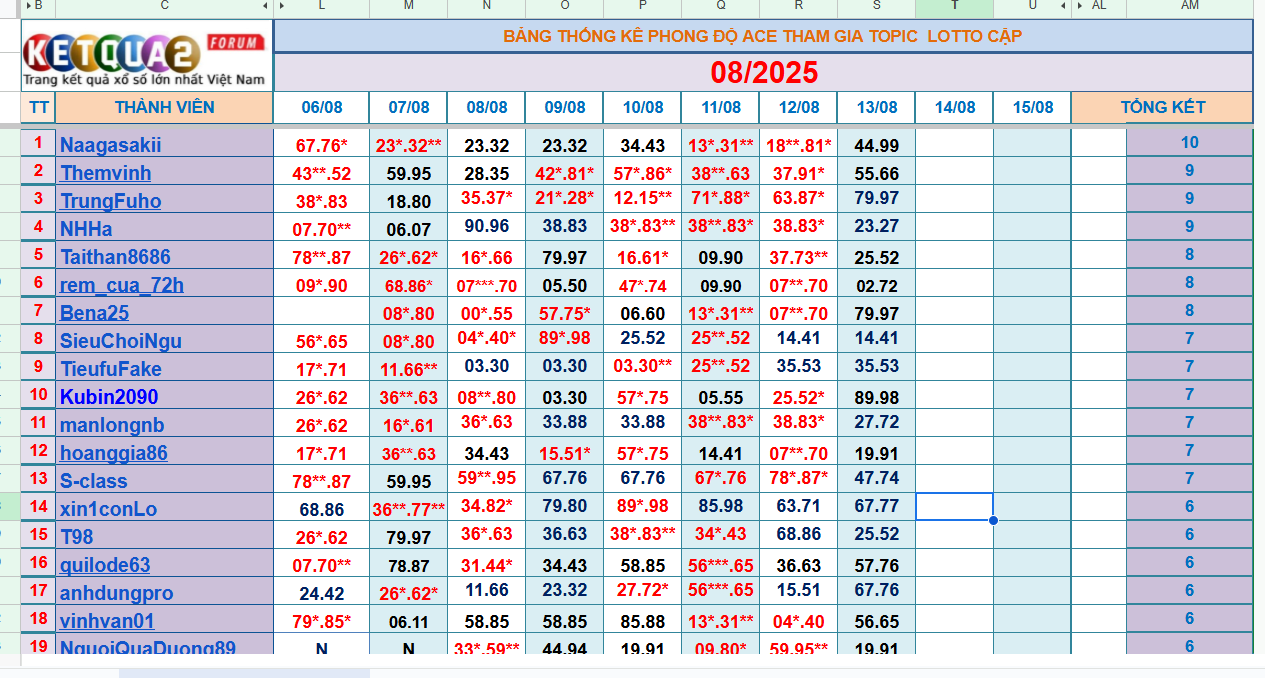Select the TỔNG KẾT header cell
This screenshot has height=678, width=1265.
(x=1162, y=107)
